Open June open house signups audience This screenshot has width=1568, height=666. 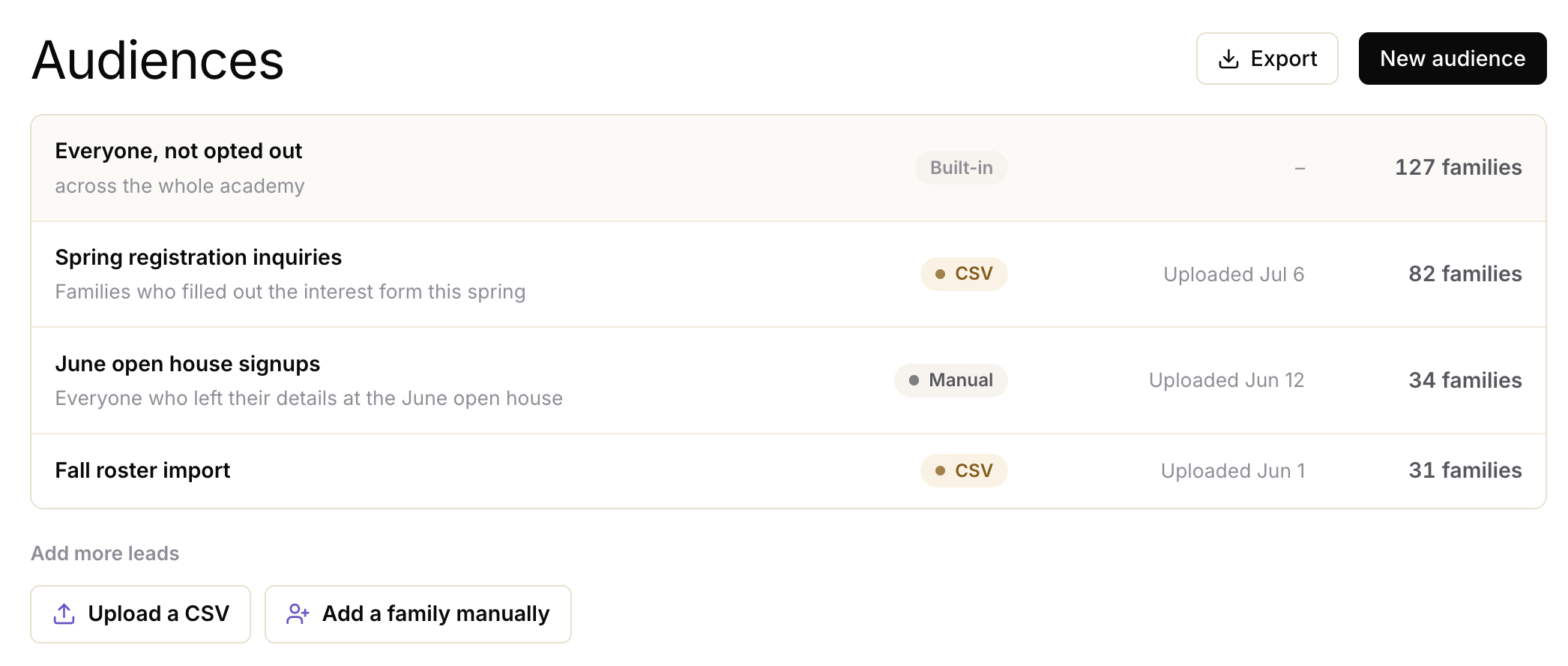[788, 380]
